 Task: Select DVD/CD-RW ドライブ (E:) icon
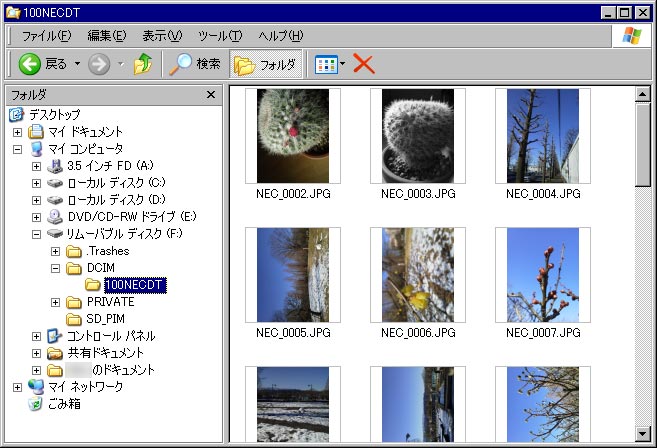tap(55, 217)
